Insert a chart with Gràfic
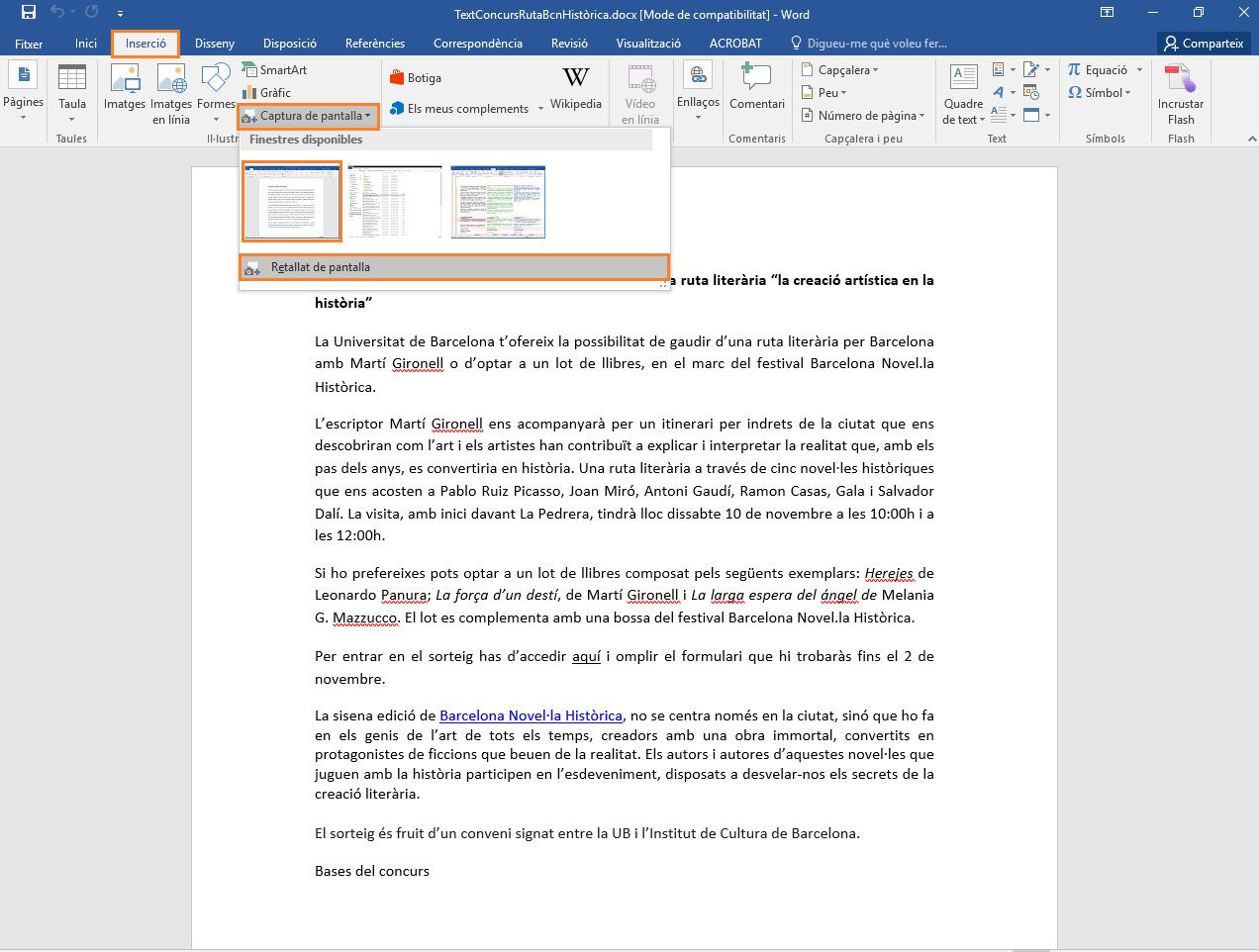Screen dimensions: 1259x952 267,93
